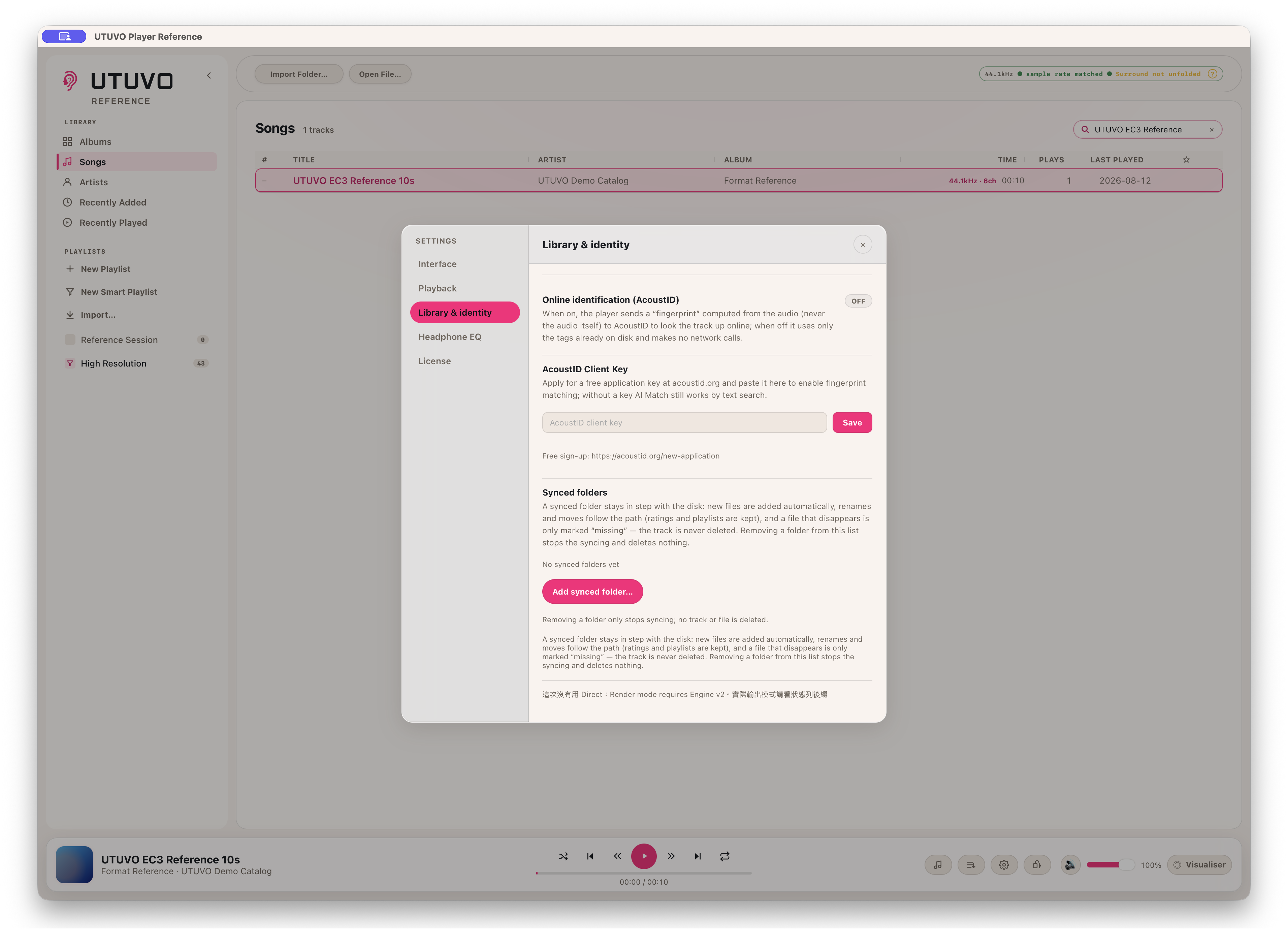Close the settings dialog
This screenshot has height=950, width=1288.
pyautogui.click(x=863, y=244)
